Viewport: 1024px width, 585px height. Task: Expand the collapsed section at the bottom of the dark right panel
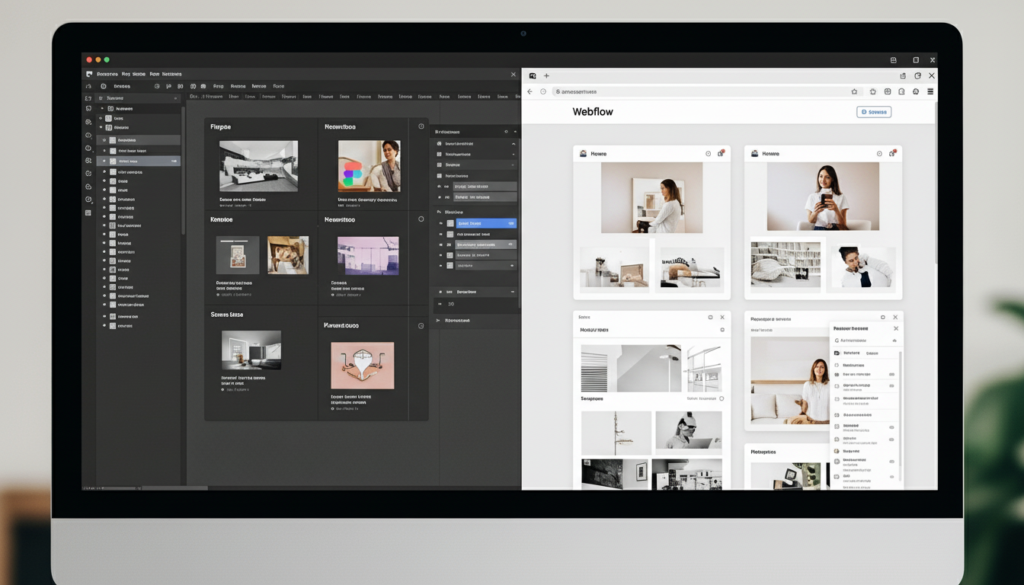[x=438, y=321]
